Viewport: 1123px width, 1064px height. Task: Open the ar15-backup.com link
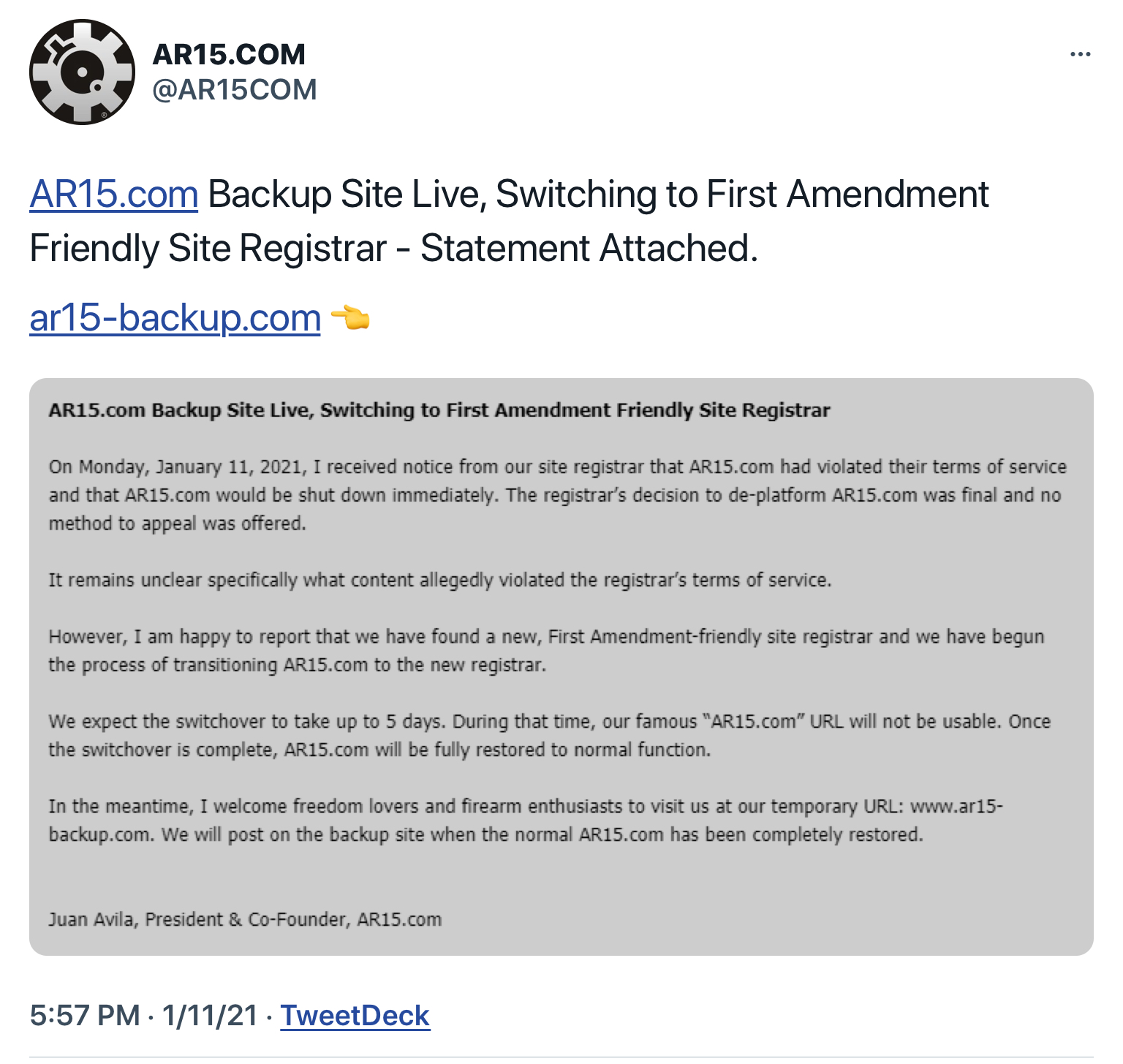(175, 318)
